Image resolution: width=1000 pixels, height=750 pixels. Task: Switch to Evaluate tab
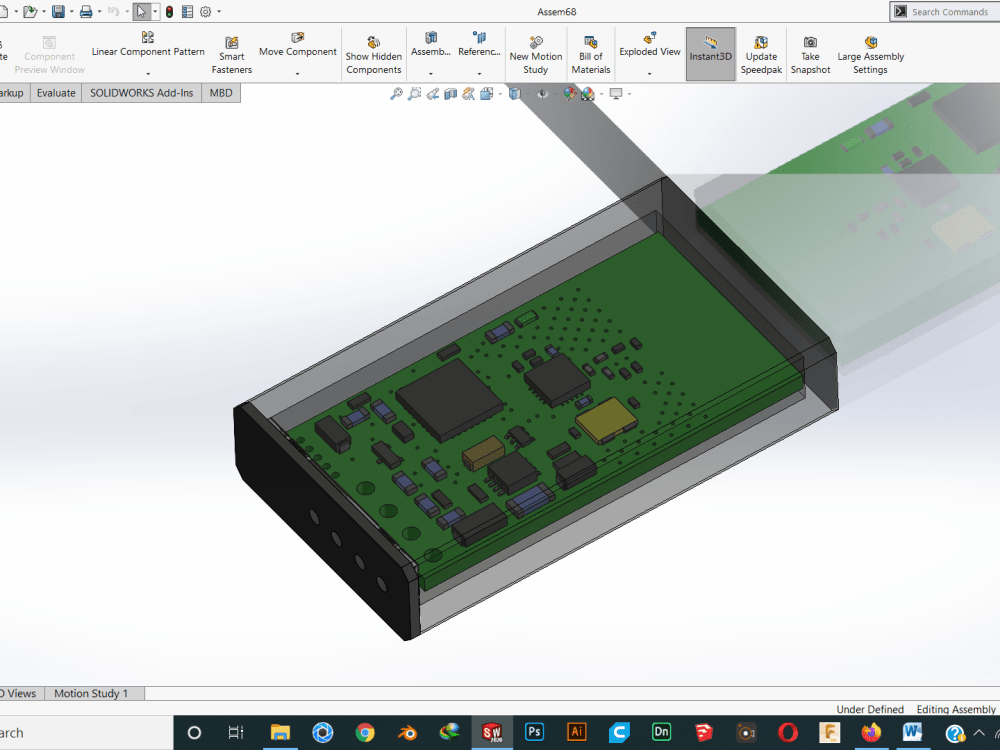pyautogui.click(x=56, y=93)
